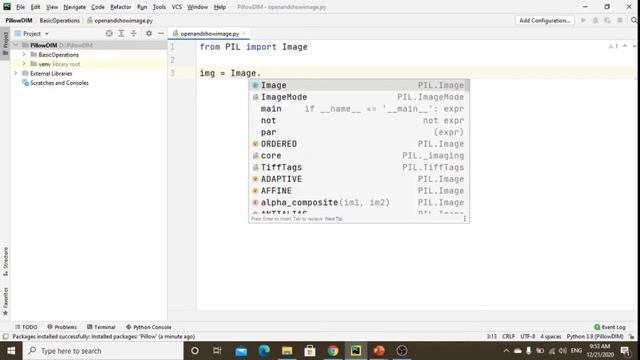Expand the BasicOperations folder
This screenshot has width=640, height=360.
click(24, 54)
